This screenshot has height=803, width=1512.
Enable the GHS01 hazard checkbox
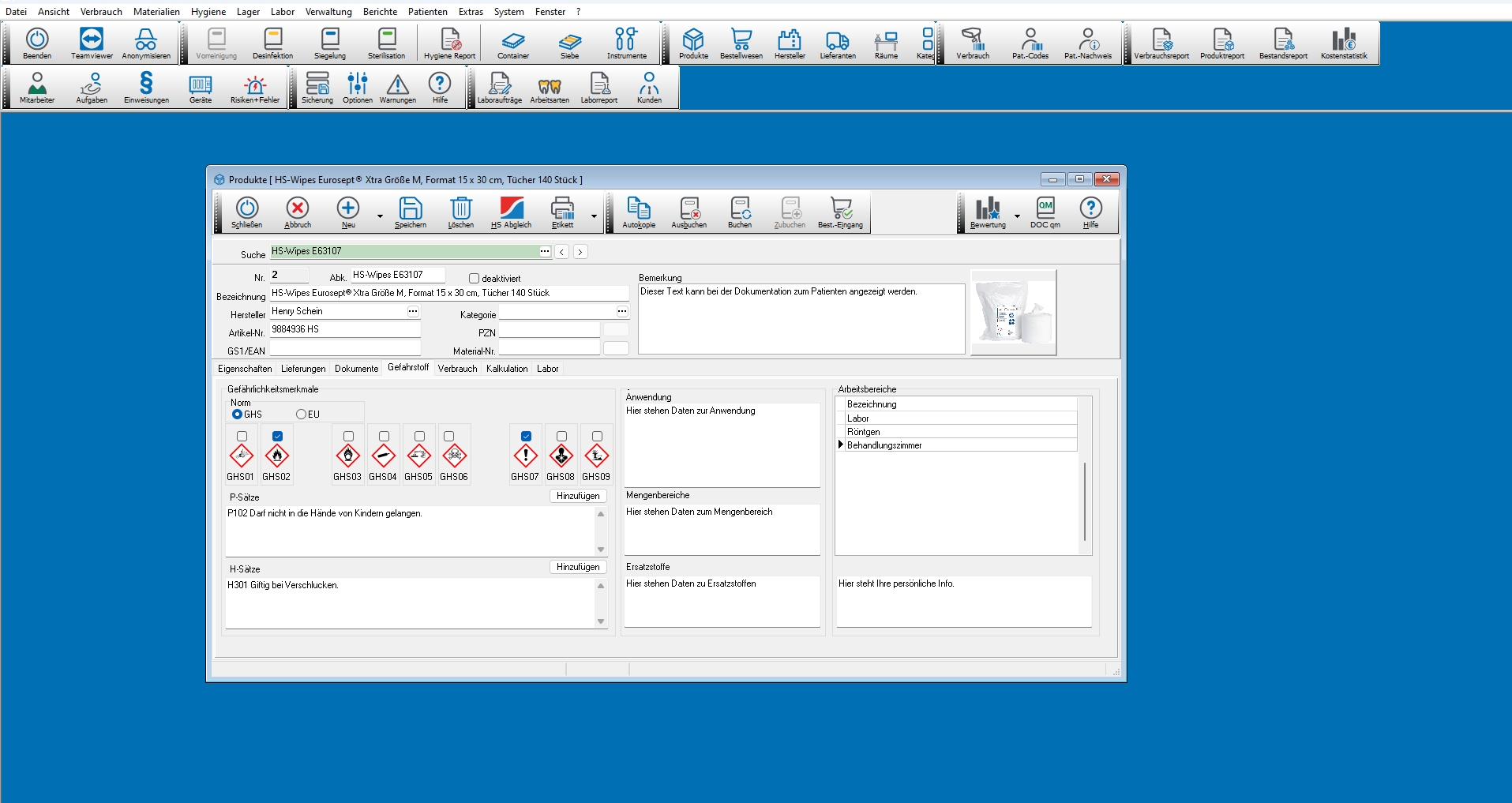tap(242, 437)
